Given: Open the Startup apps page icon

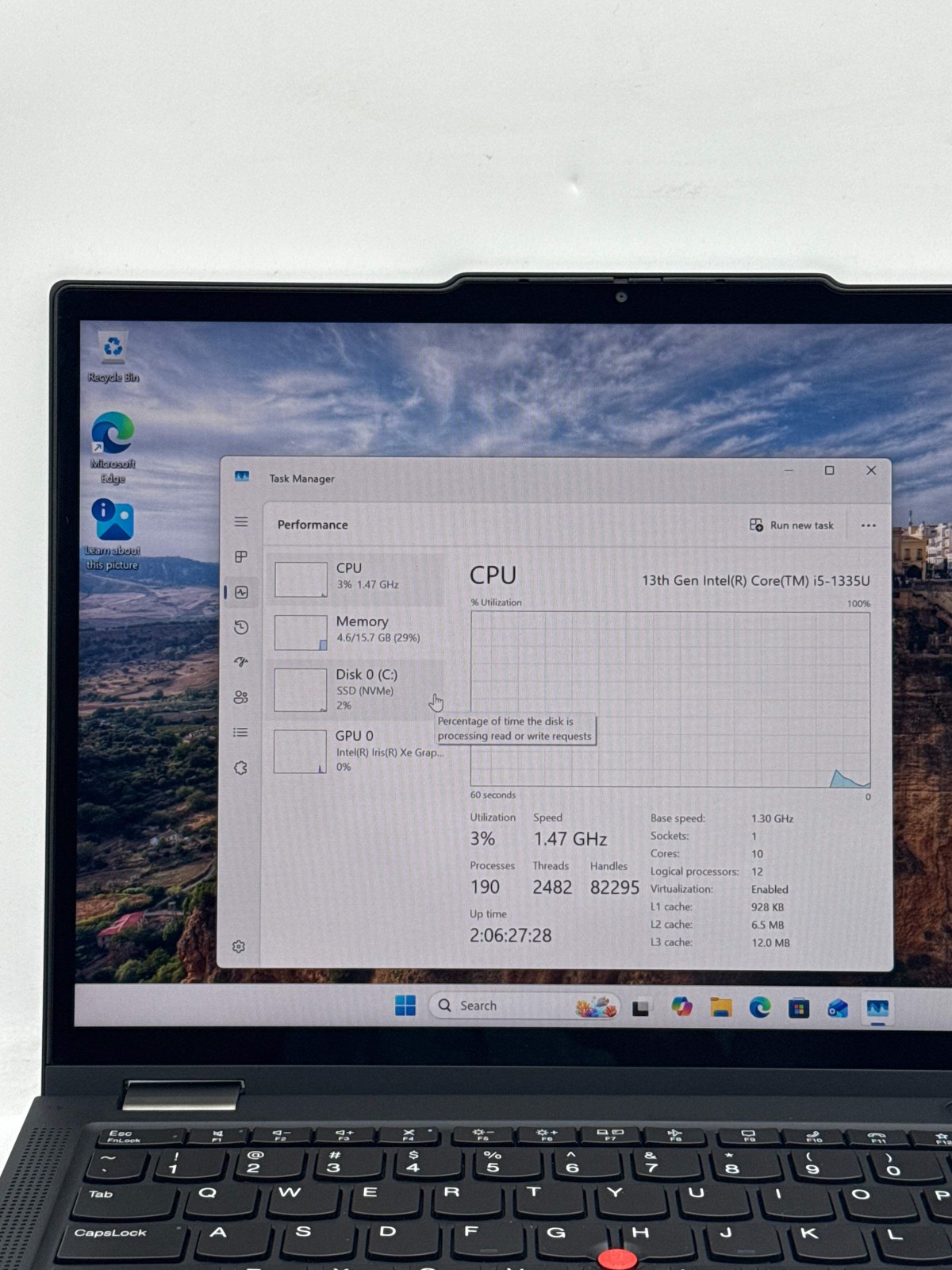Looking at the screenshot, I should click(241, 662).
